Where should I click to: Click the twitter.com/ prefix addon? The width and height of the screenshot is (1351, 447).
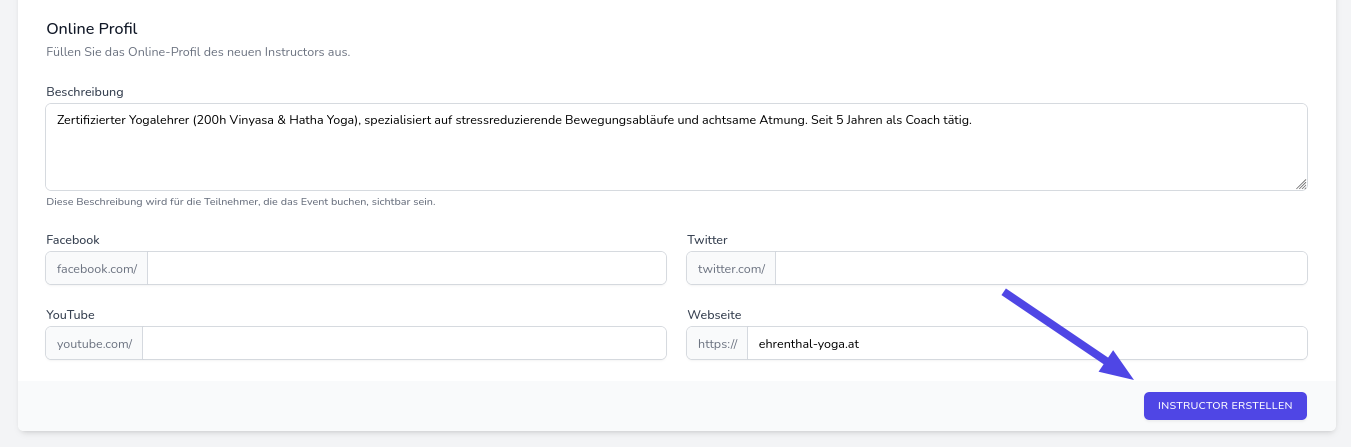tap(731, 268)
